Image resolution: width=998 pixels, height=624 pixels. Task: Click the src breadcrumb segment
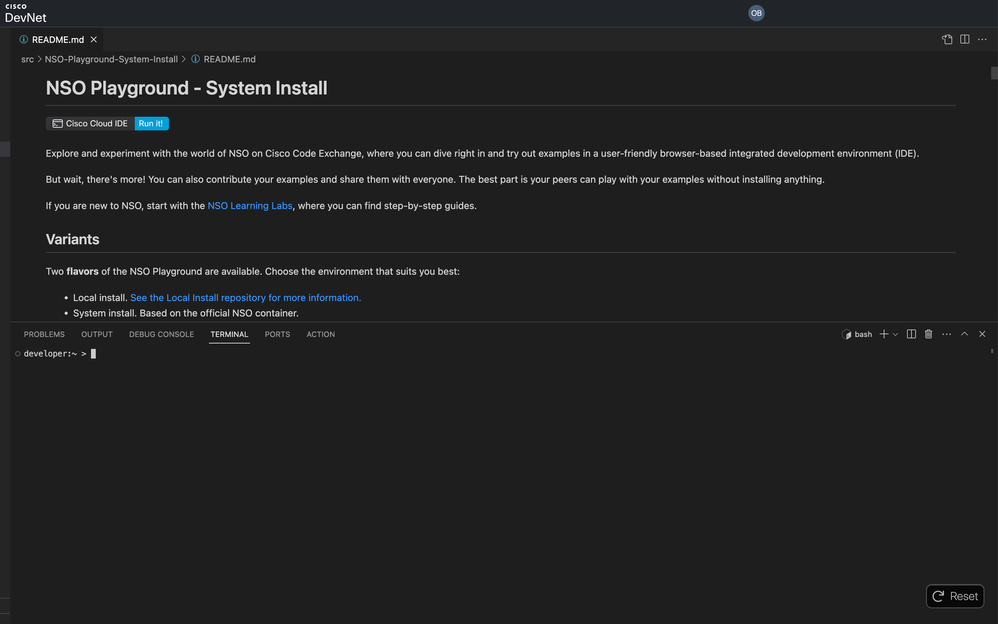coord(27,59)
